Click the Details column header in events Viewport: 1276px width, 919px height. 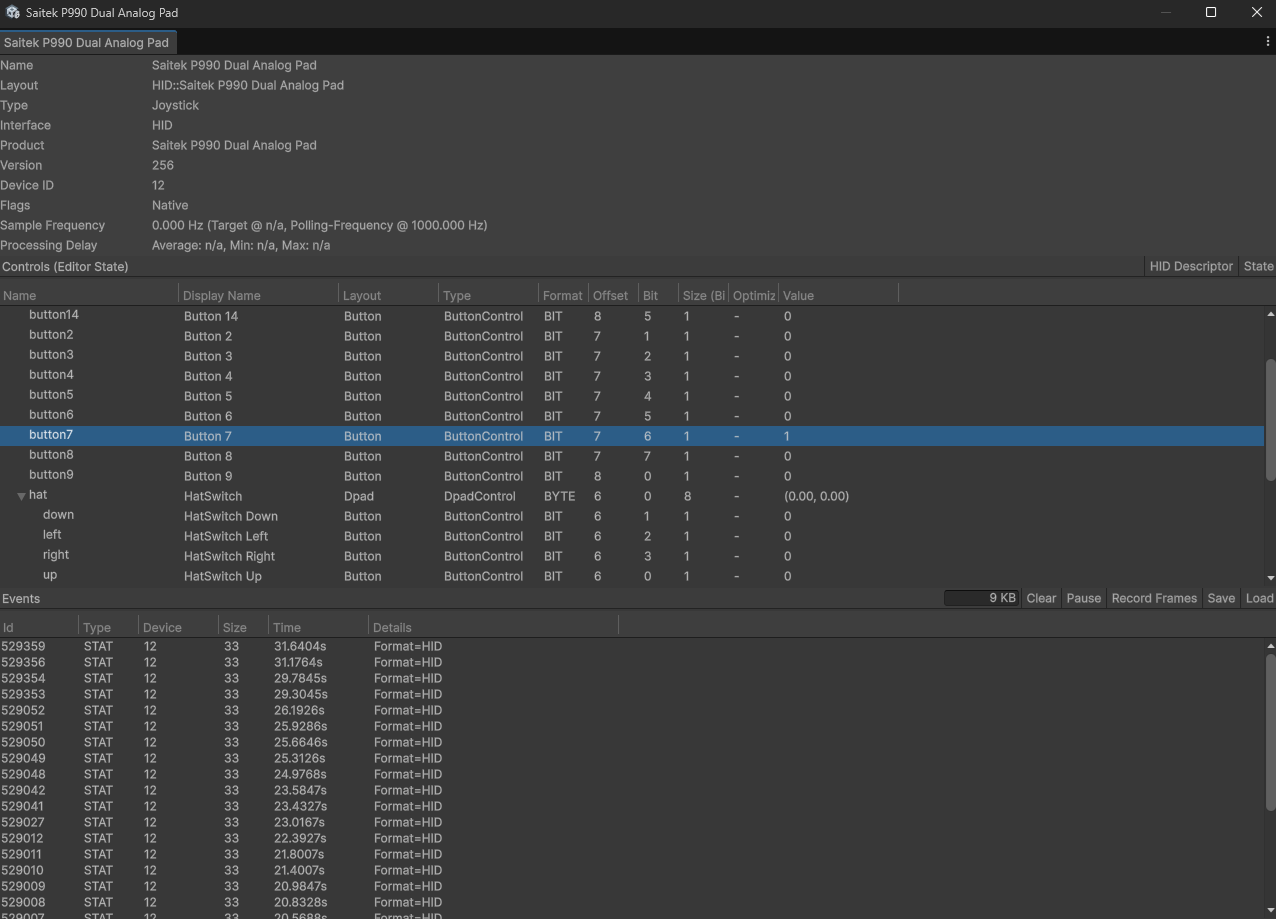click(493, 627)
